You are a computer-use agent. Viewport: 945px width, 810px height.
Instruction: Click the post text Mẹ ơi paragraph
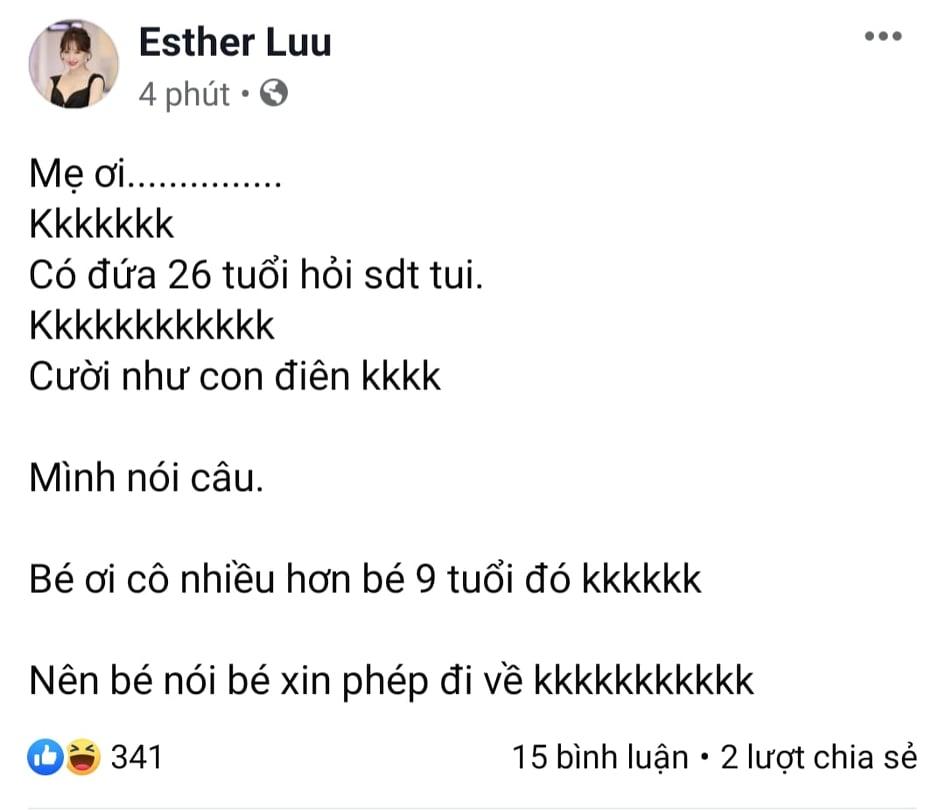[155, 176]
